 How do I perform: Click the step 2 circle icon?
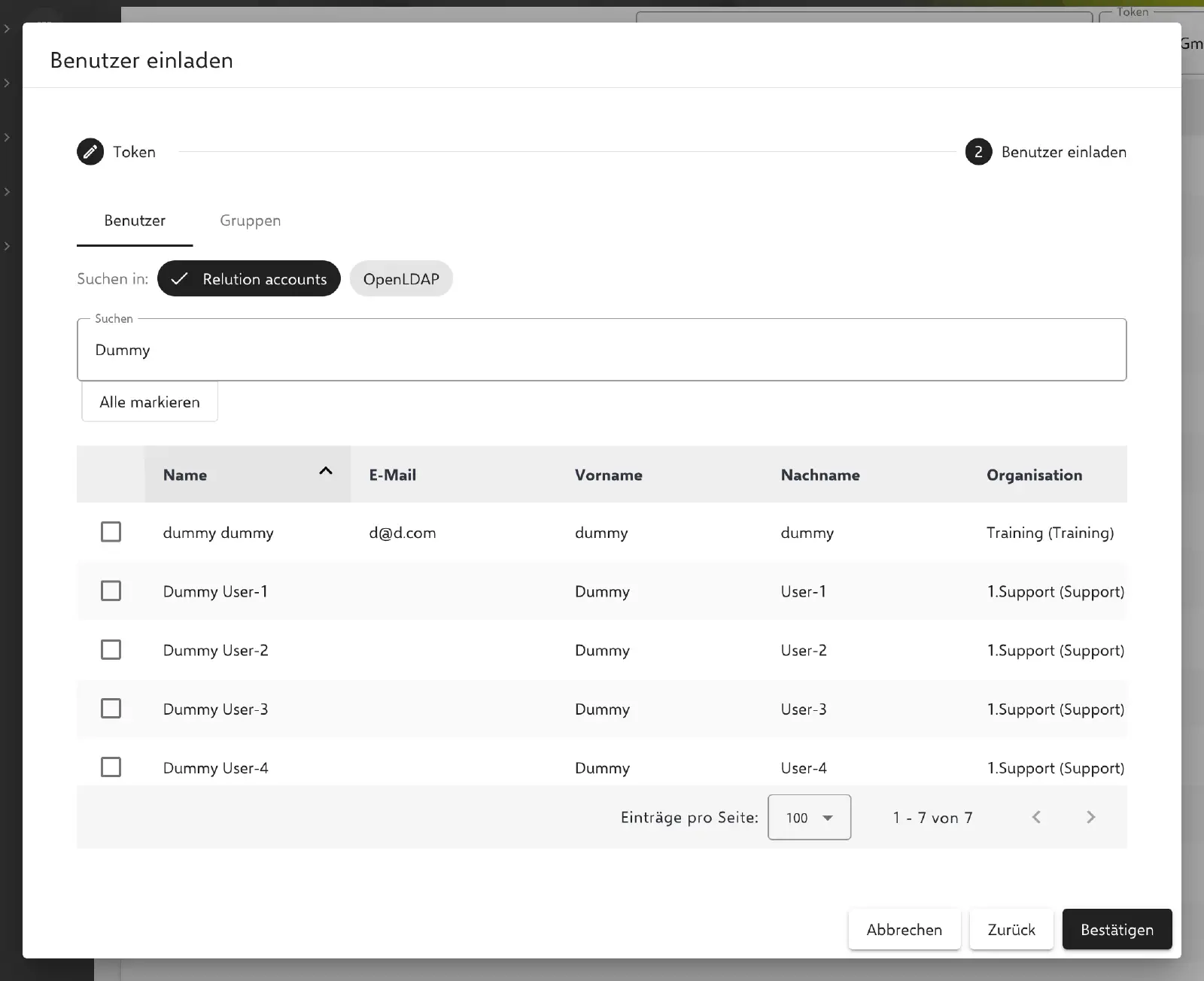click(978, 152)
